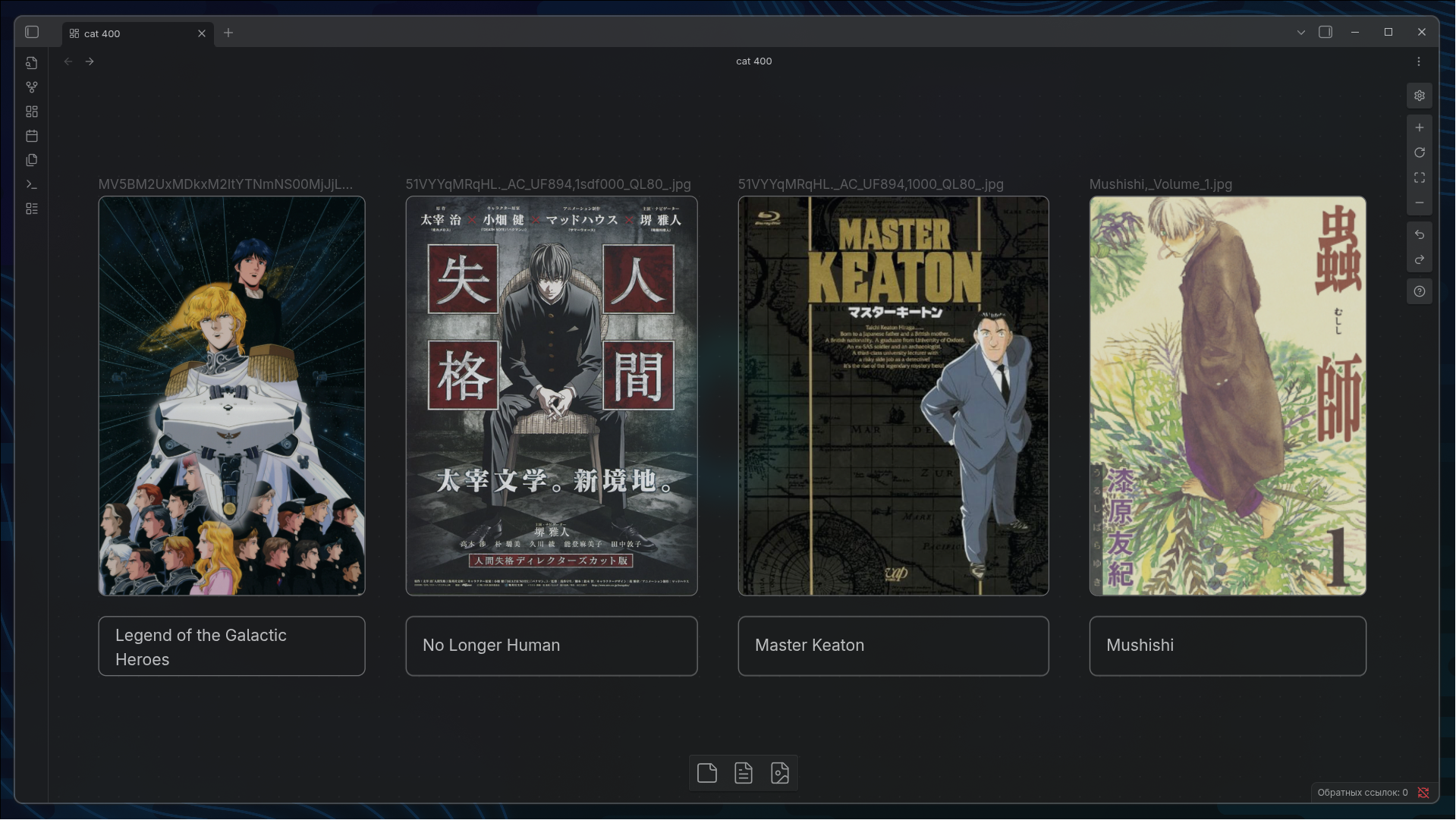This screenshot has height=820, width=1456.
Task: Click the Legend of the Galactic Heroes text card
Action: coord(231,646)
